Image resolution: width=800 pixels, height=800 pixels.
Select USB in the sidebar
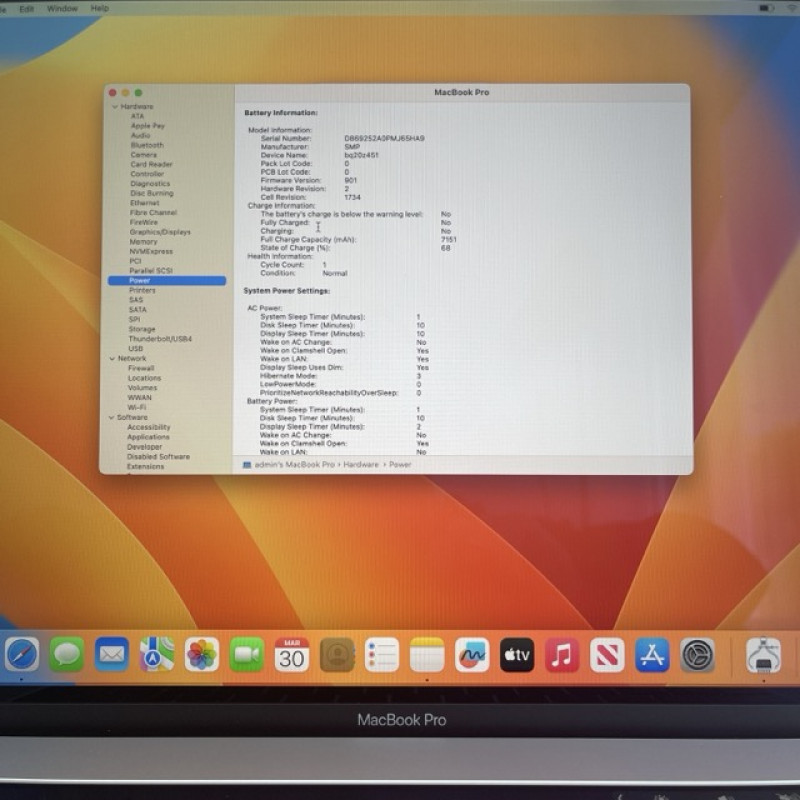click(135, 348)
